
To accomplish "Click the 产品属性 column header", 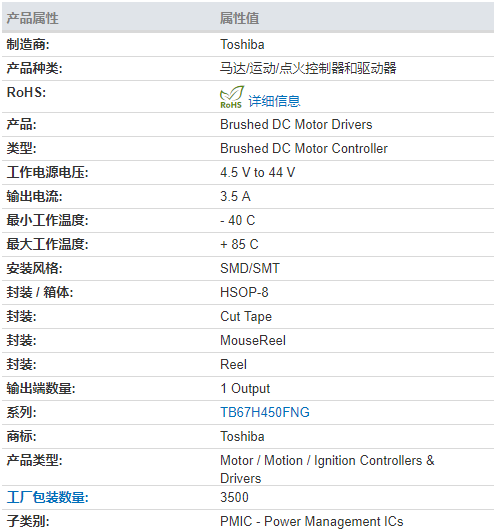I will 32,18.
